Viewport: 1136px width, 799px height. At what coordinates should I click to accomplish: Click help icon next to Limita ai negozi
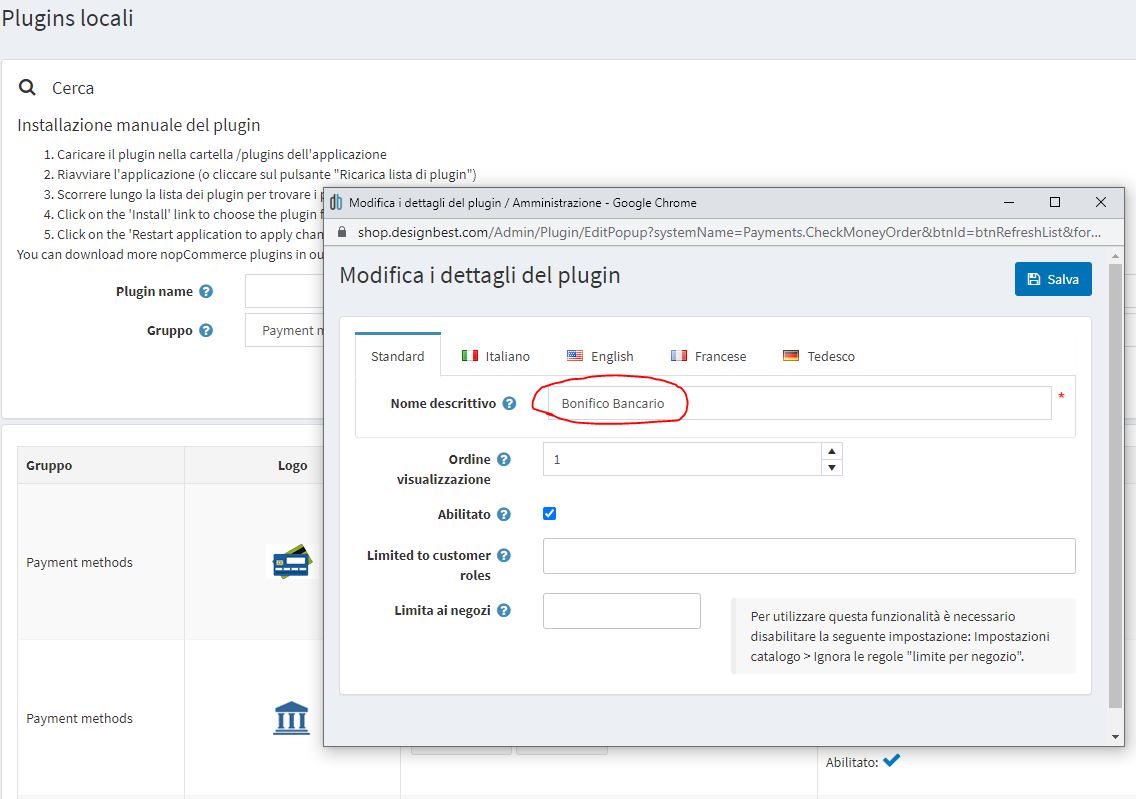pyautogui.click(x=504, y=610)
